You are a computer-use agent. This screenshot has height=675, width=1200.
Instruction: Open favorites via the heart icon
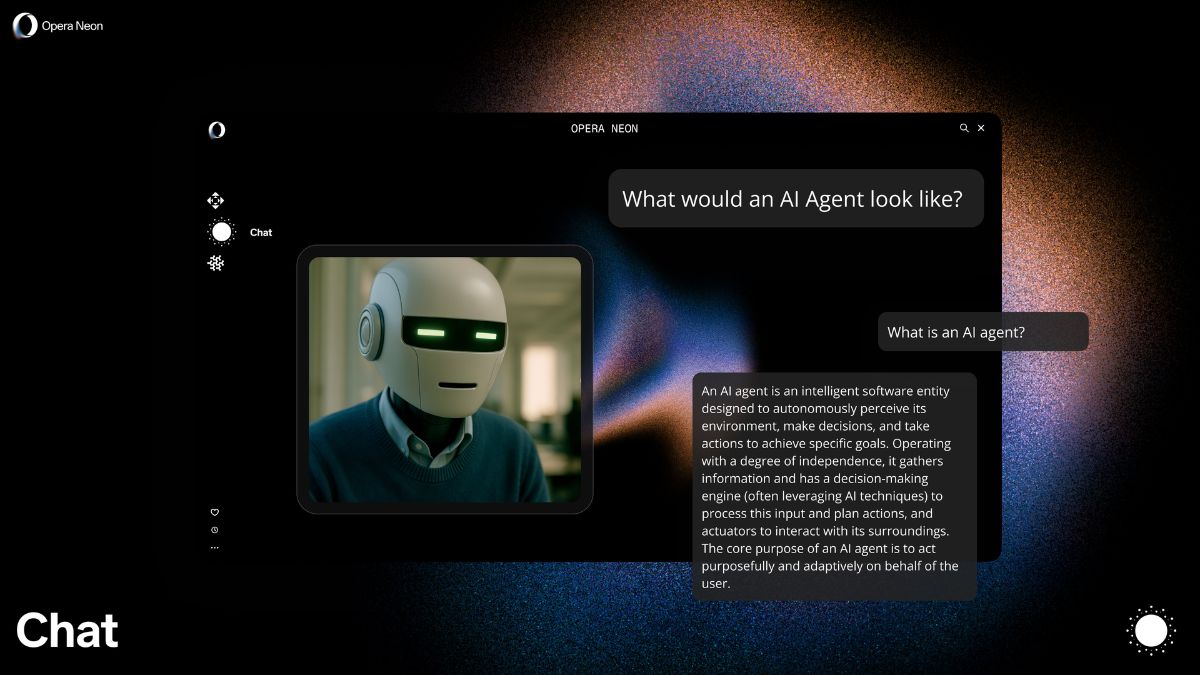coord(214,511)
